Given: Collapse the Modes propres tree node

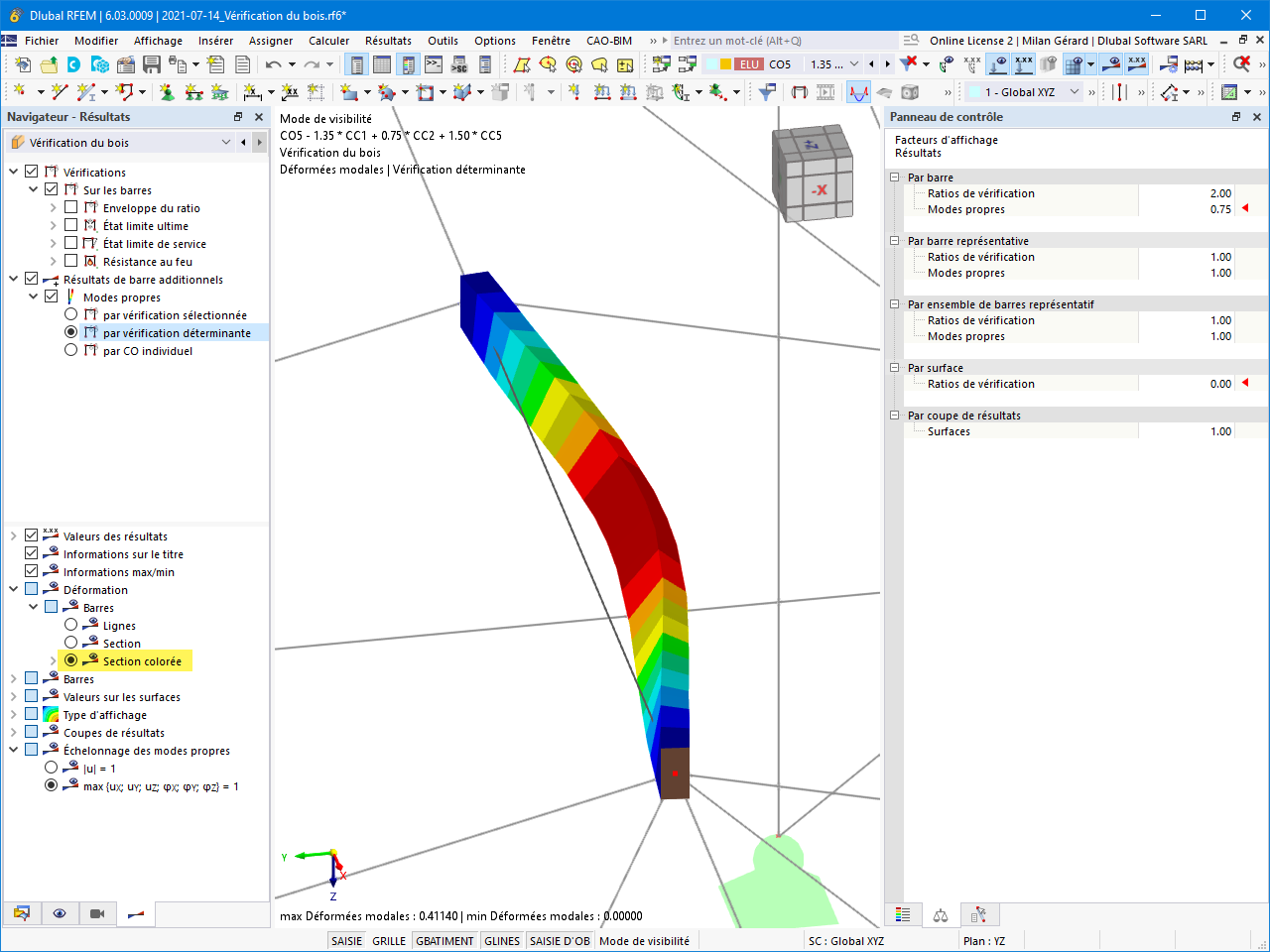Looking at the screenshot, I should click(x=34, y=297).
